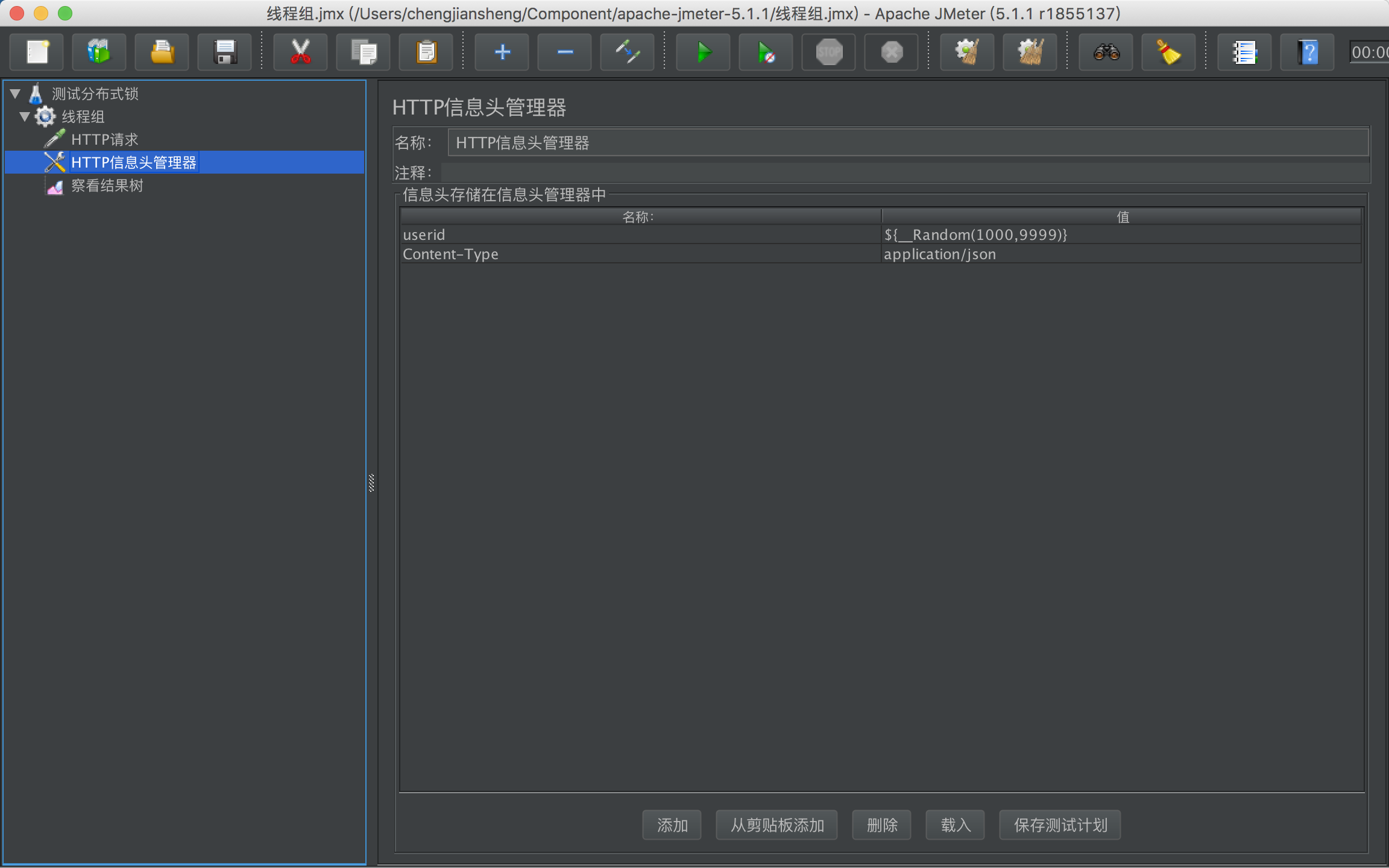Open the Function helper list icon
1389x868 pixels.
coord(1244,52)
